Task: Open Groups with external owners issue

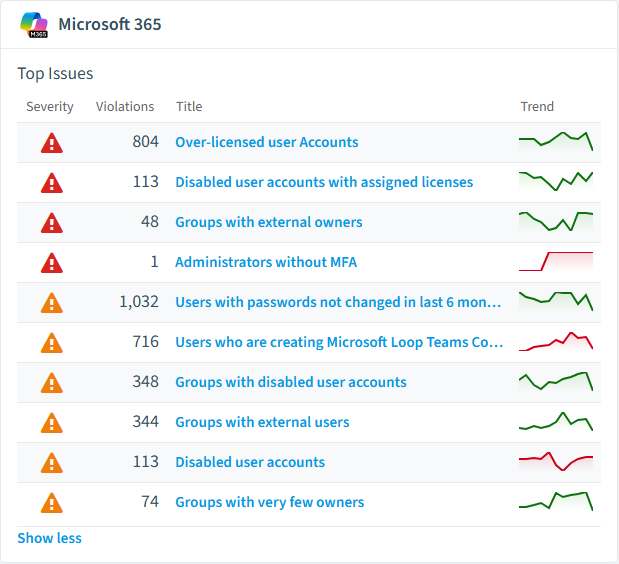Action: pyautogui.click(x=269, y=222)
